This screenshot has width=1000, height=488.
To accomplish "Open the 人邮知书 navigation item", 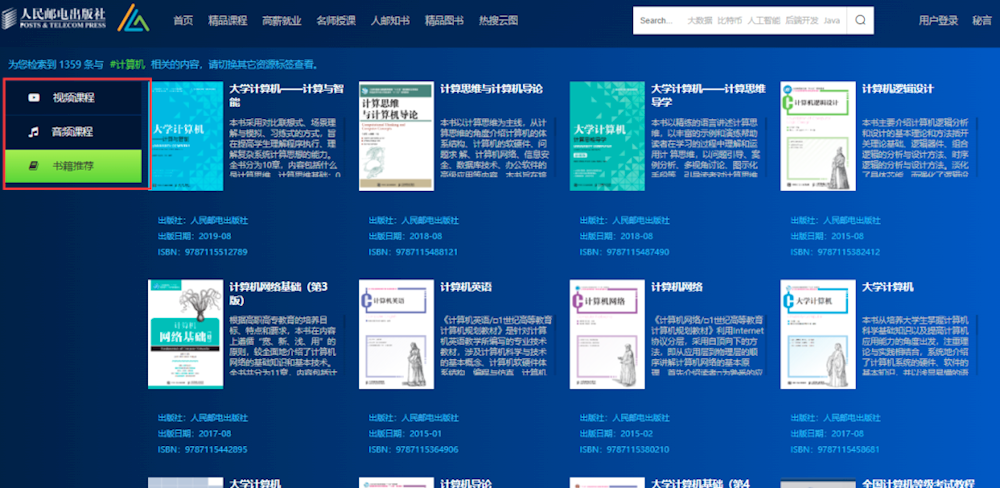I will (390, 20).
